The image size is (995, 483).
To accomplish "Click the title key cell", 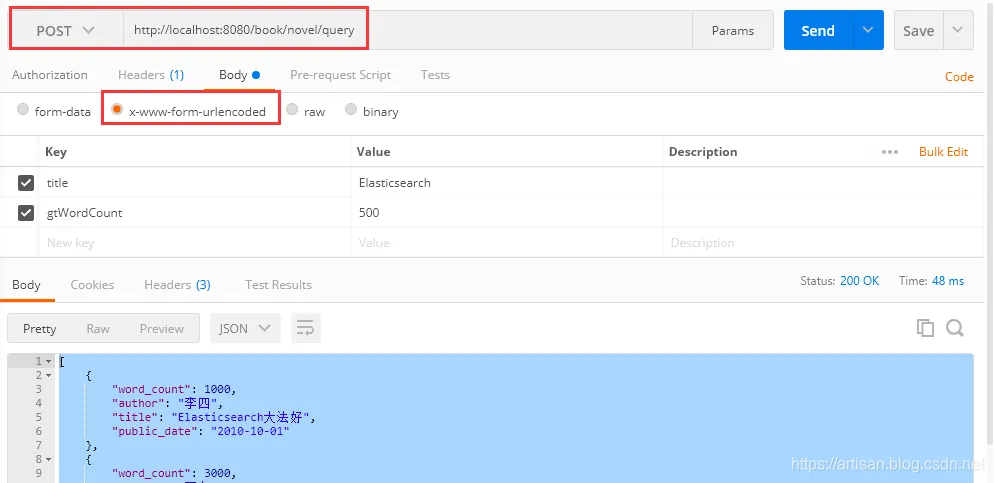I will click(x=195, y=183).
